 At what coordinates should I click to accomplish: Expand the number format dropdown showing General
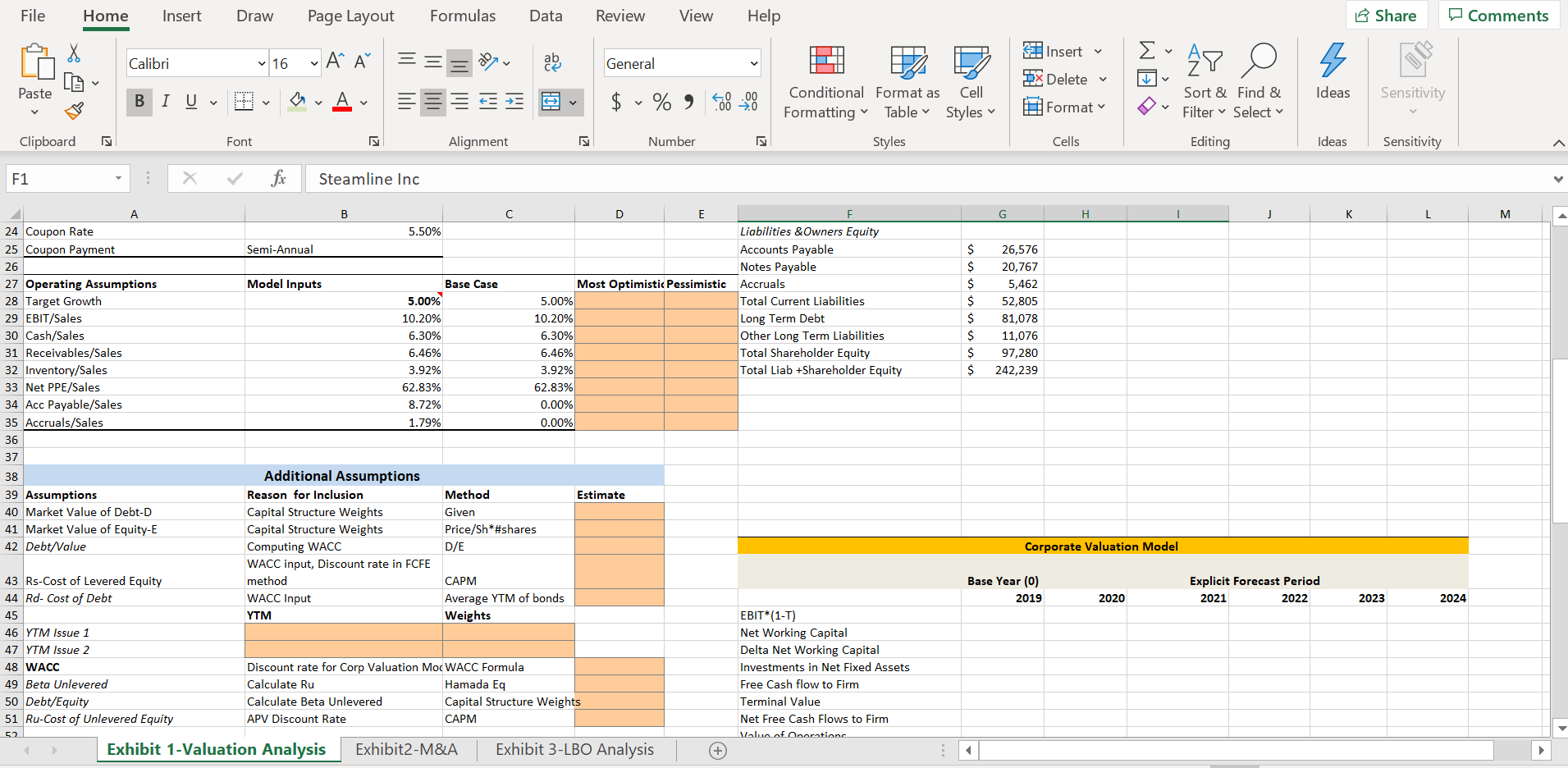tap(752, 62)
